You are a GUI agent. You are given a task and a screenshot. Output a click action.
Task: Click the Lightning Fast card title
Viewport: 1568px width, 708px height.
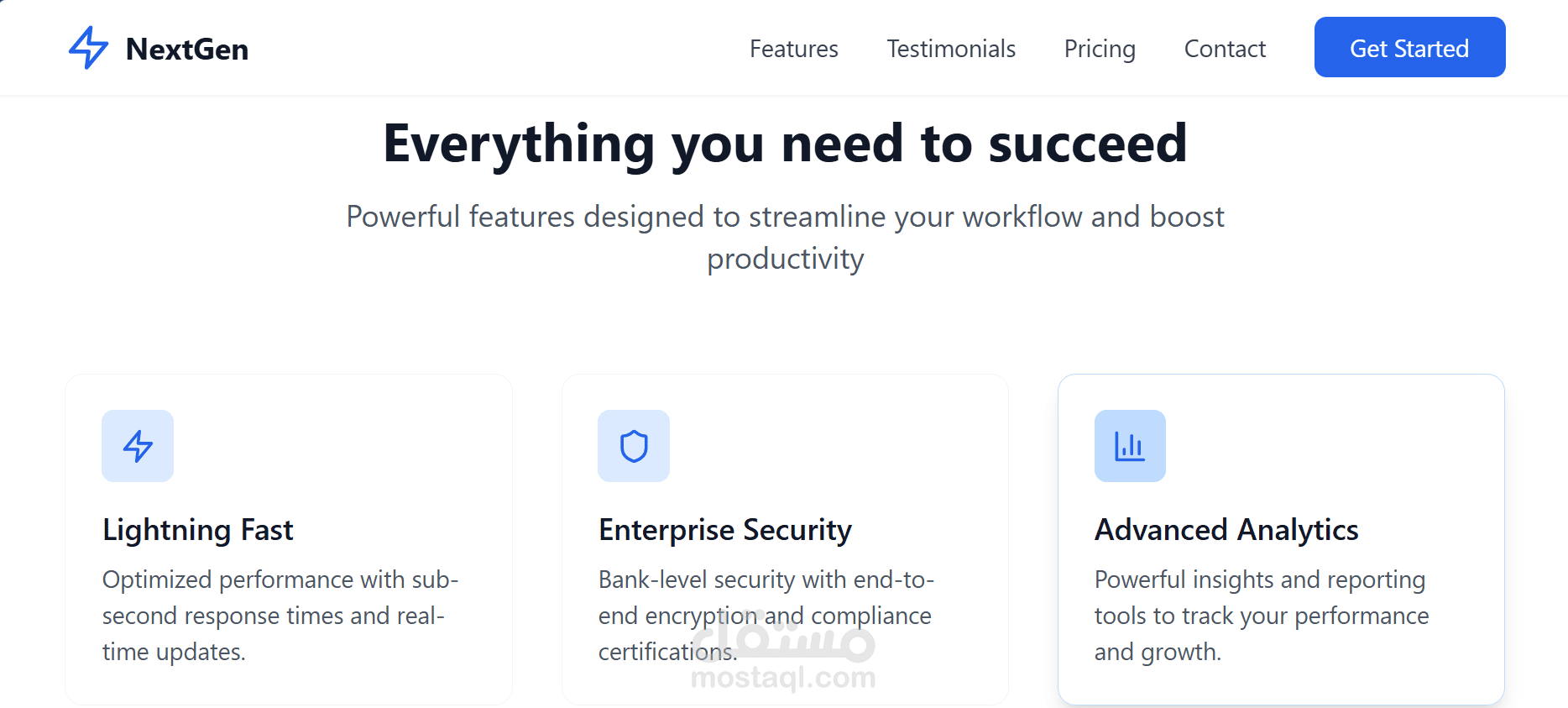198,530
